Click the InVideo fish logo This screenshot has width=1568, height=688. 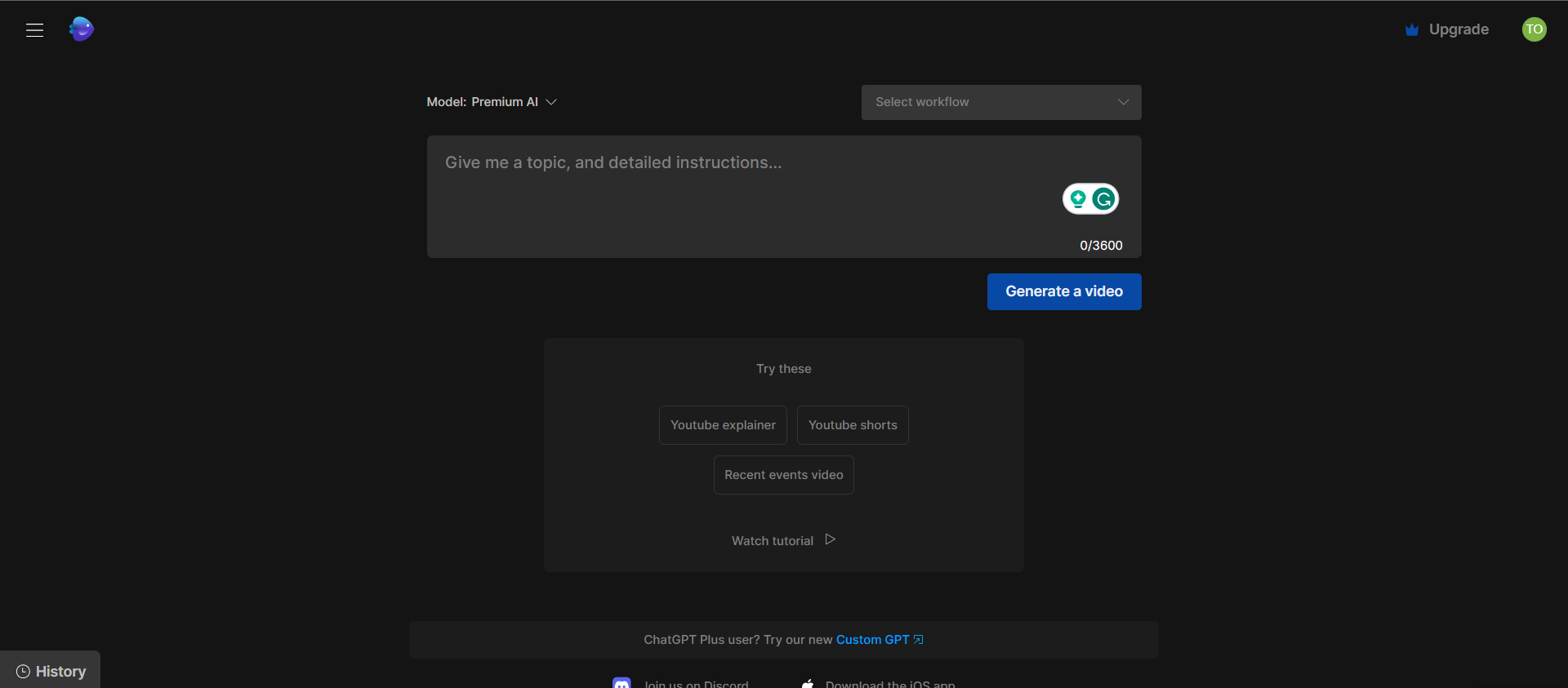coord(81,29)
